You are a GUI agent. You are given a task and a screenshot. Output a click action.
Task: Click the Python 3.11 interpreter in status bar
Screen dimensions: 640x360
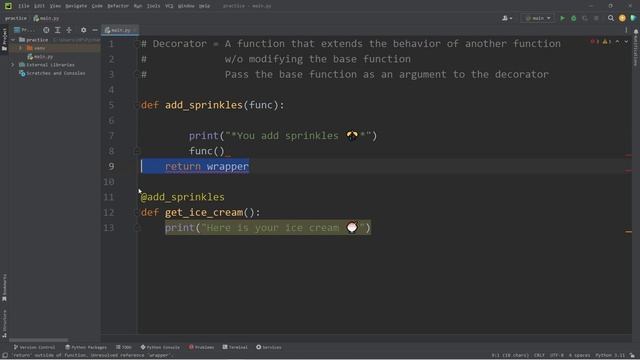(x=610, y=356)
